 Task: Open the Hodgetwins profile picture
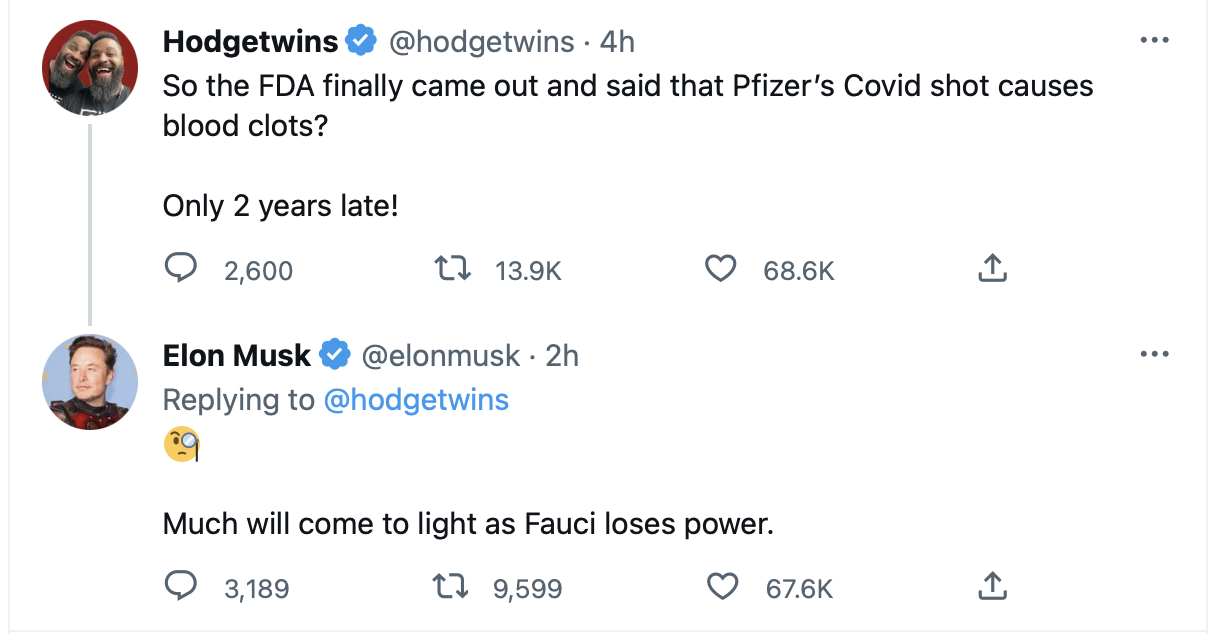(90, 68)
